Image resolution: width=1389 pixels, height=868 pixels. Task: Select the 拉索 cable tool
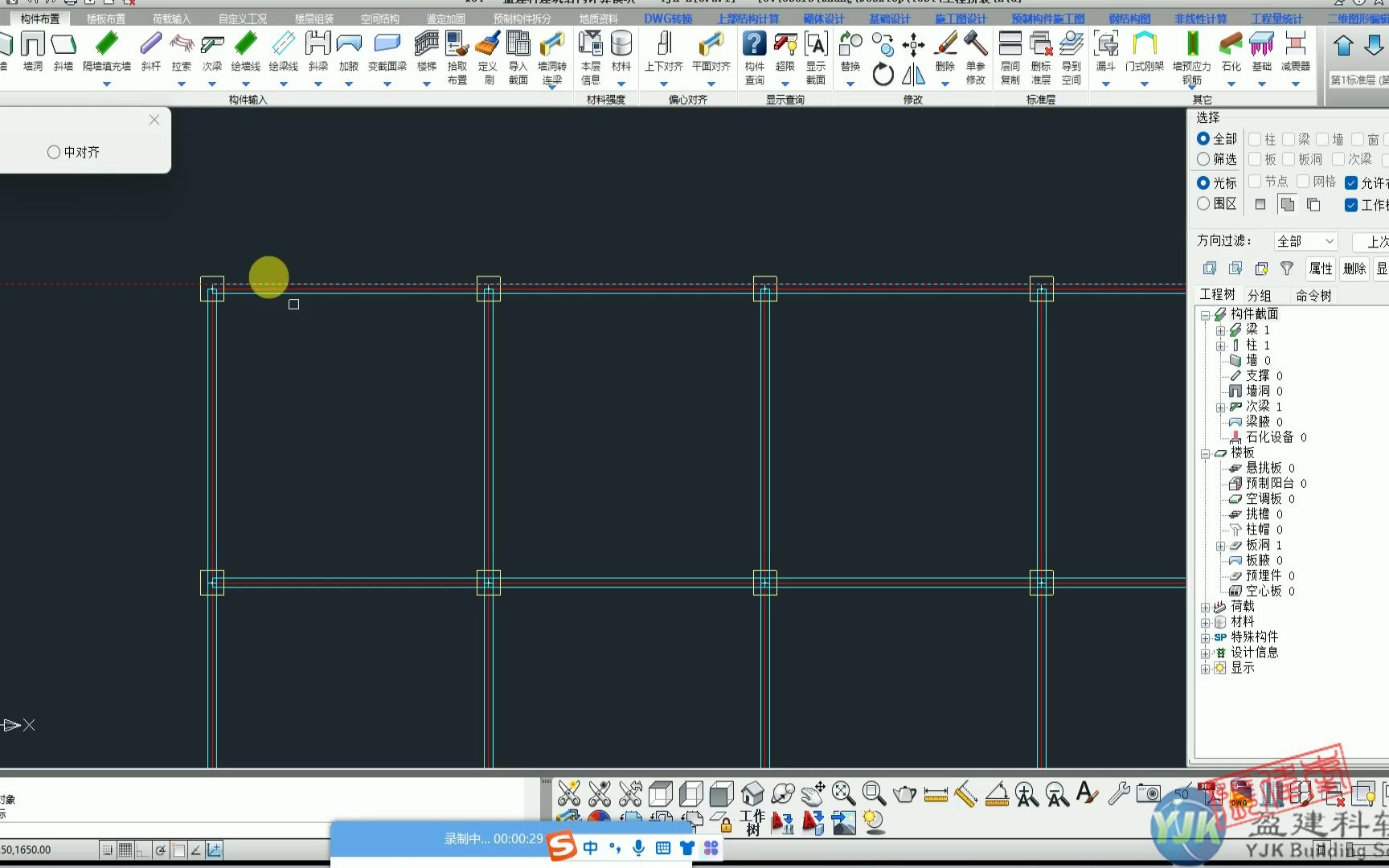tap(182, 51)
